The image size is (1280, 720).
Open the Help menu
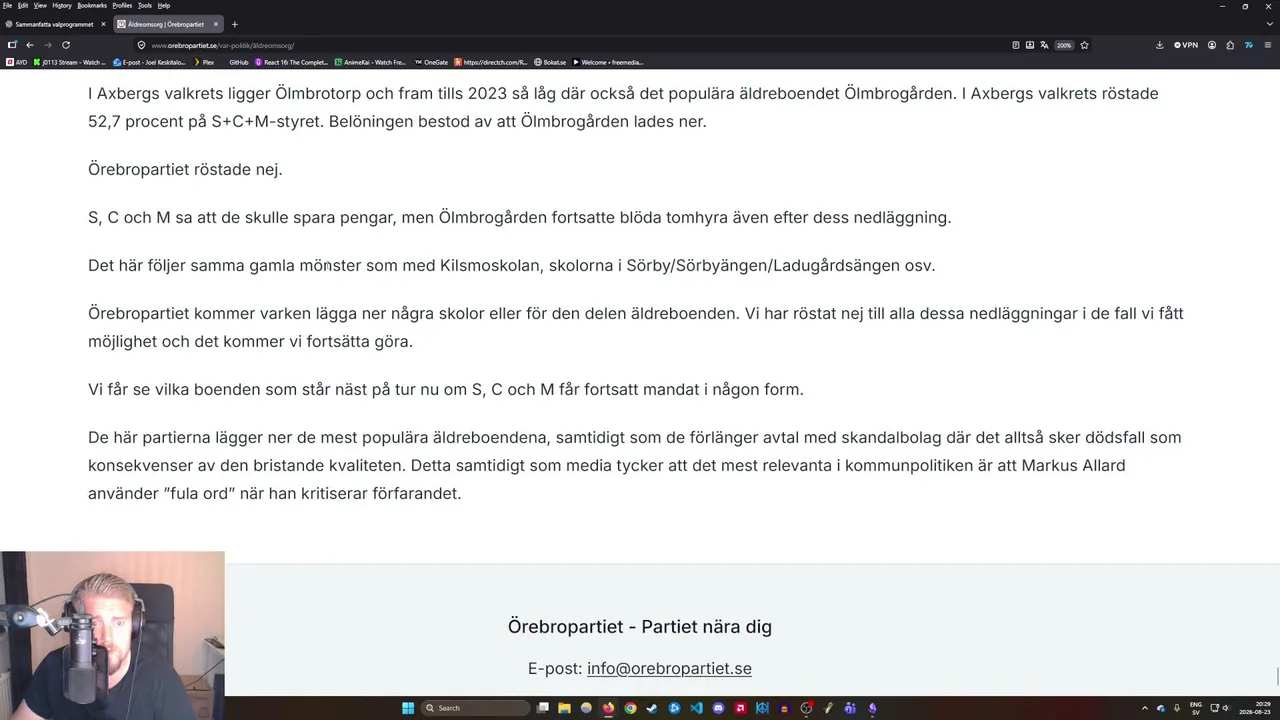pos(164,5)
